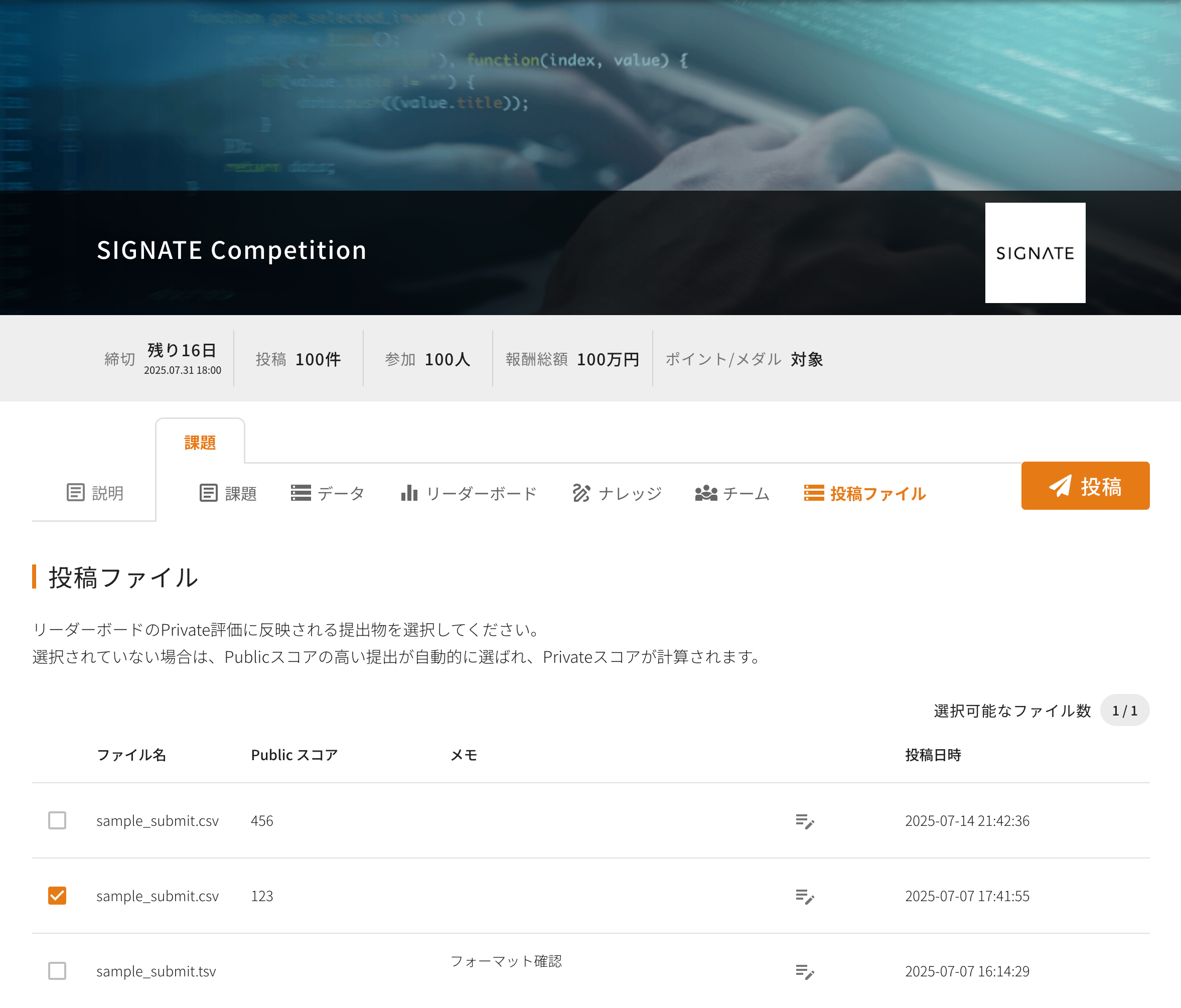This screenshot has height=1008, width=1181.
Task: Open the リーダーボード tab
Action: tap(469, 493)
